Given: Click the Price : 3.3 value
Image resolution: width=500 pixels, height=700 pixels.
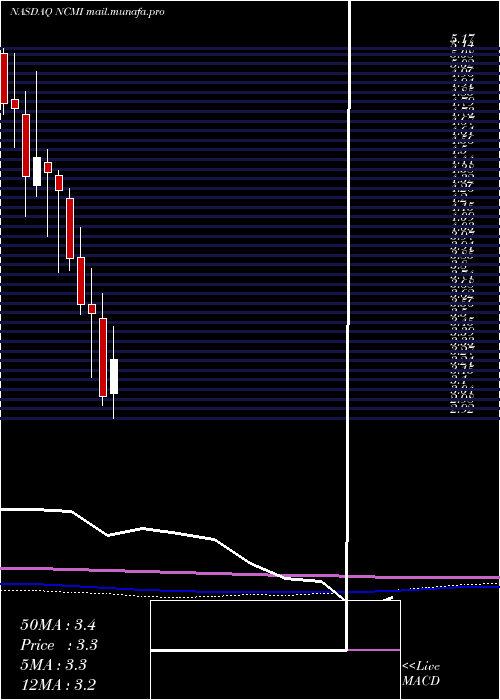Looking at the screenshot, I should pos(59,645).
